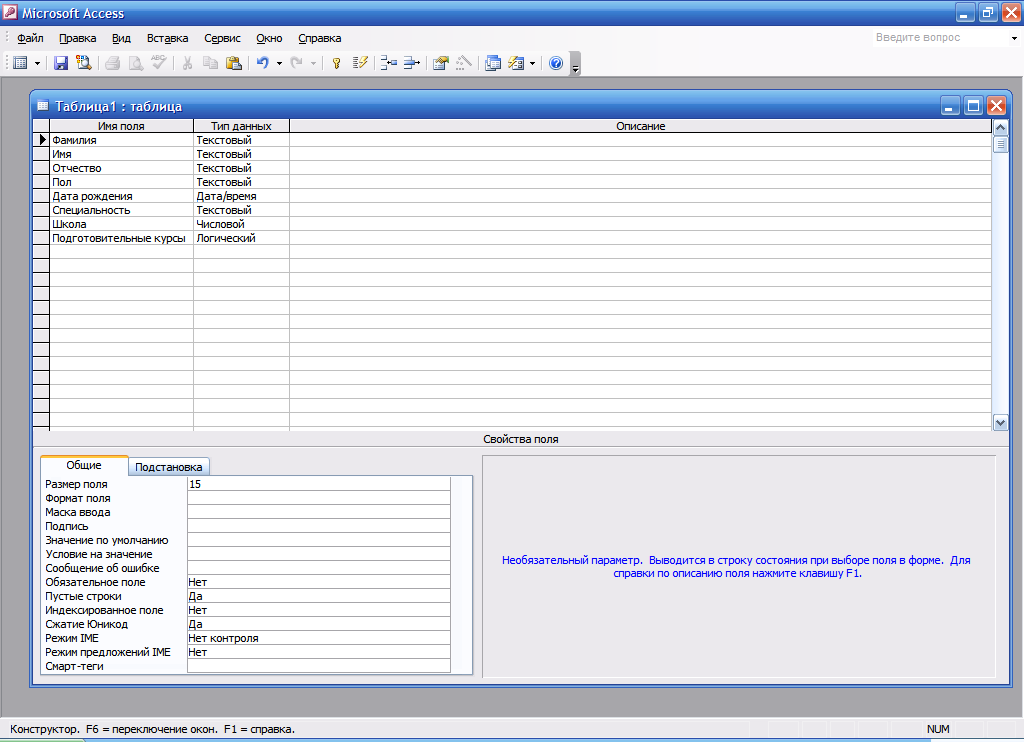
Task: Click the Подпись input box
Action: [x=319, y=526]
